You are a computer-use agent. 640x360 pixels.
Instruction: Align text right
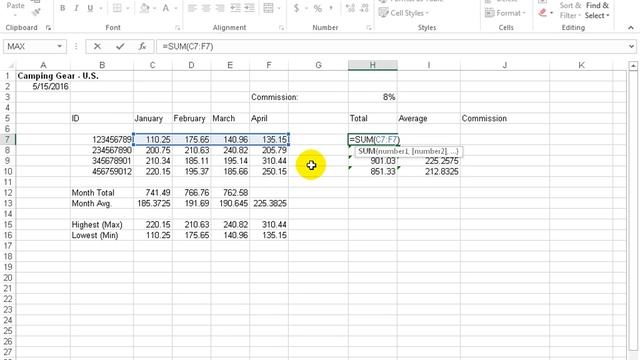[220, 8]
